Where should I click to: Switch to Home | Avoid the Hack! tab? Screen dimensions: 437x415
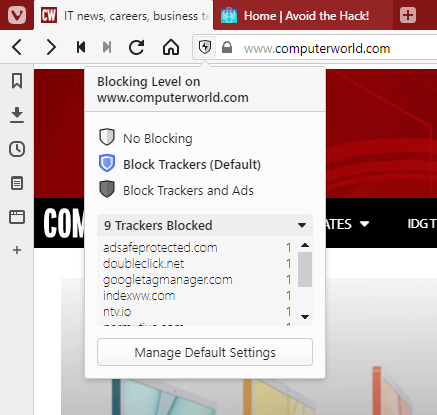click(x=303, y=16)
